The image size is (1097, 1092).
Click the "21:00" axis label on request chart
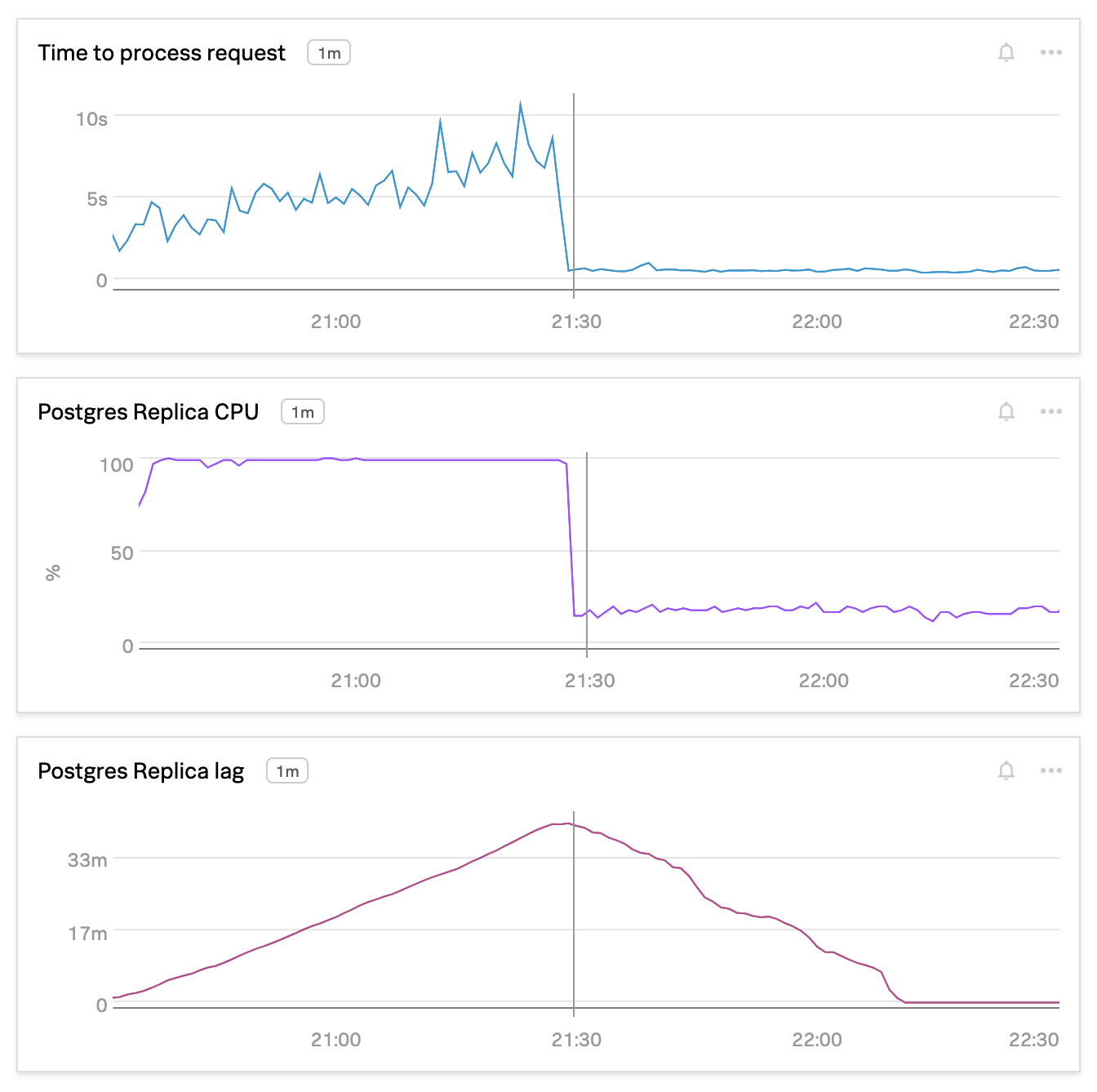tap(338, 322)
